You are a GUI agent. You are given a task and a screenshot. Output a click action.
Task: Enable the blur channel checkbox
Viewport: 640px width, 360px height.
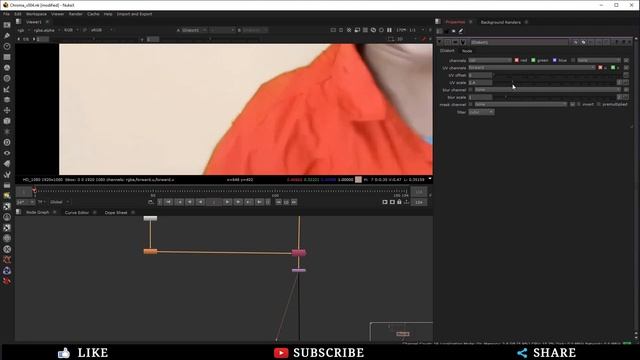pos(471,90)
